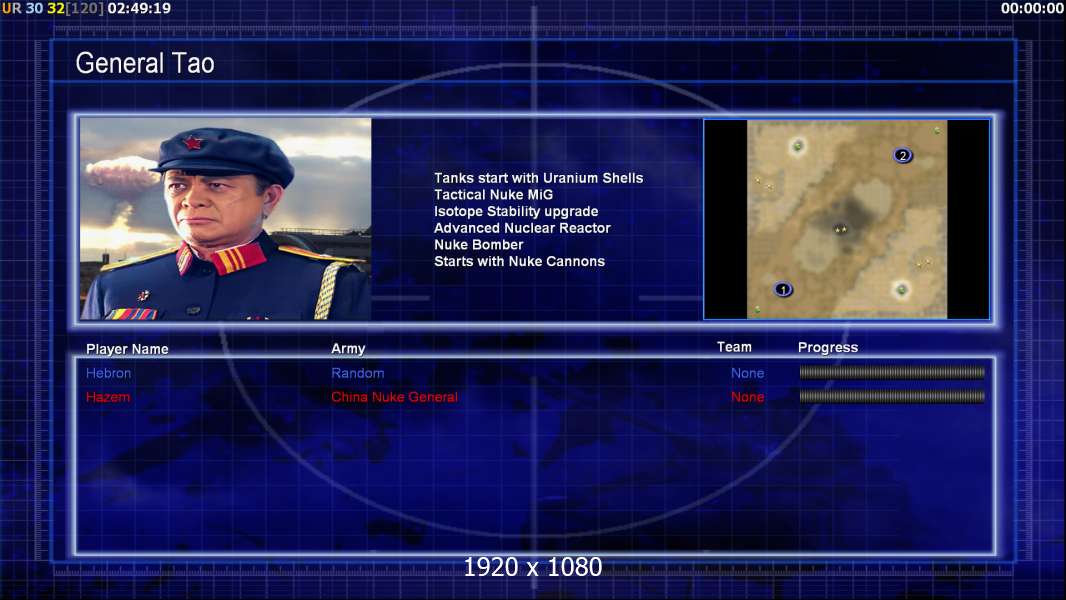
Task: Click the center double-star marker on map
Action: click(x=841, y=230)
